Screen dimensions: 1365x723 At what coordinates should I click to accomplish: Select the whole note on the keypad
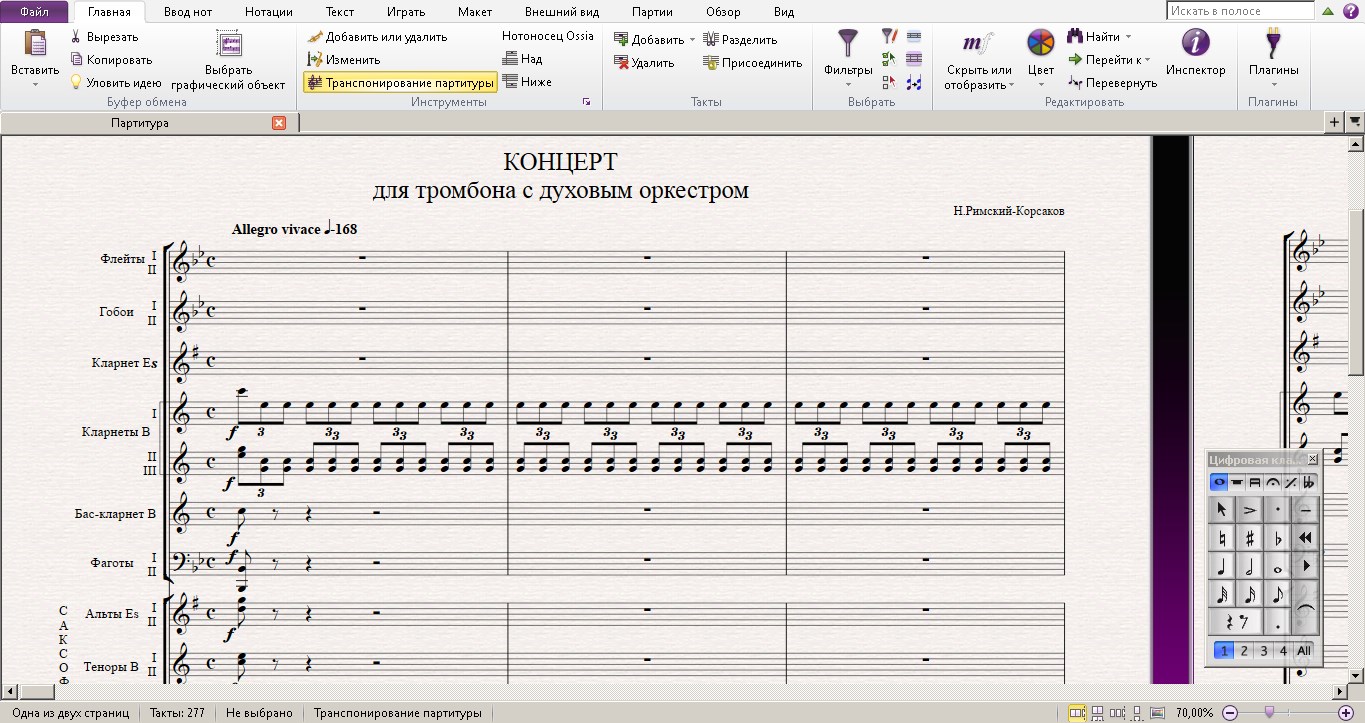(x=1277, y=566)
